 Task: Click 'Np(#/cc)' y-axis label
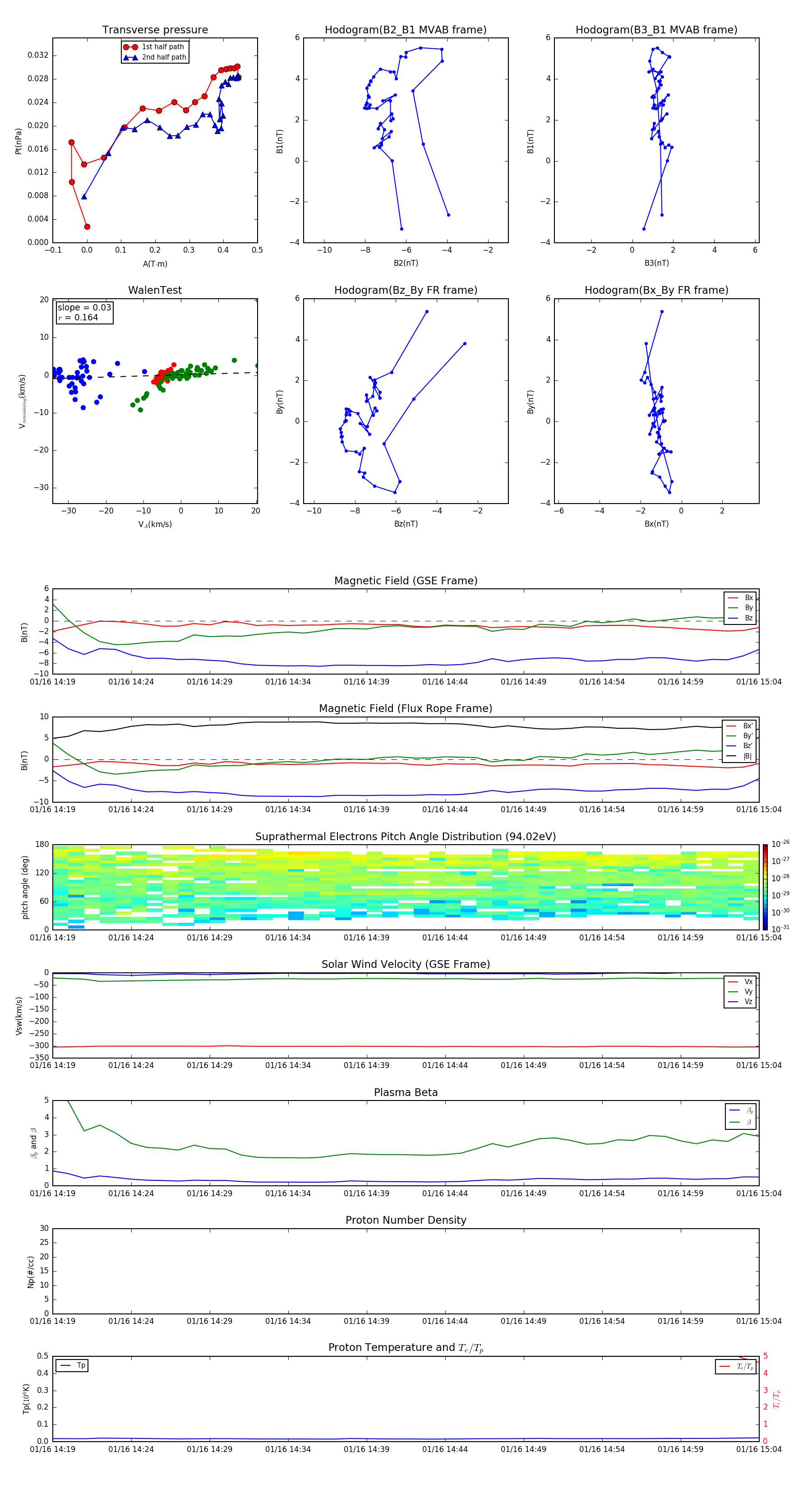[31, 1271]
